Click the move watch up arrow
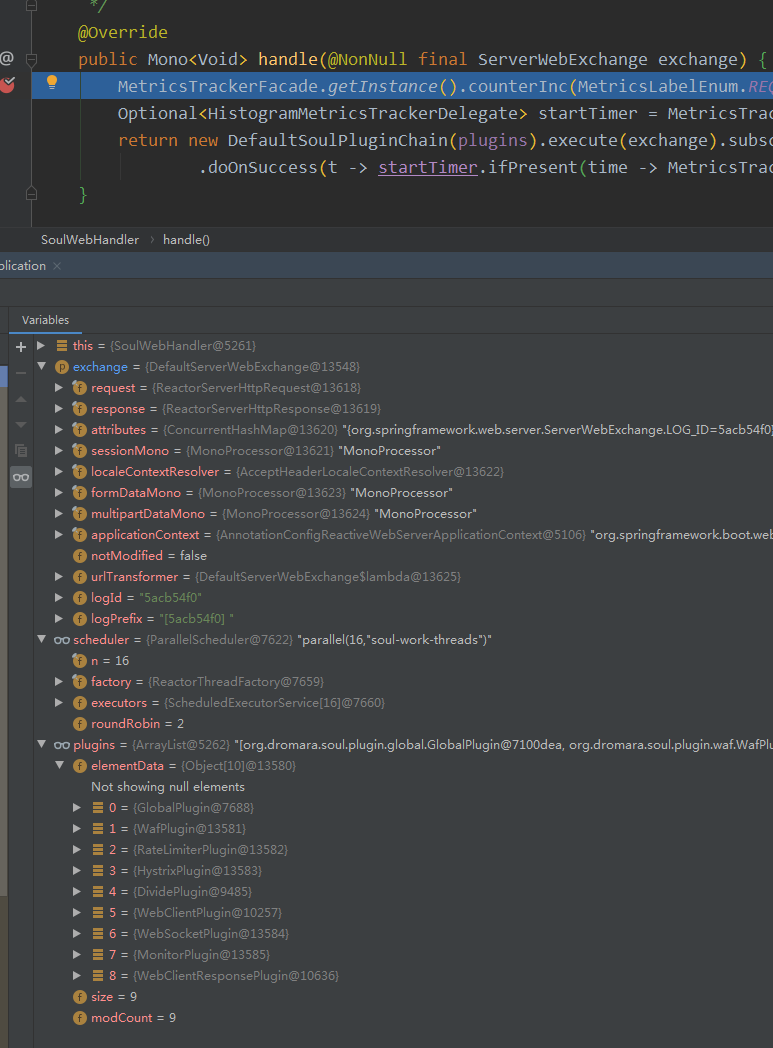Screen dimensions: 773x1048 click(x=21, y=399)
